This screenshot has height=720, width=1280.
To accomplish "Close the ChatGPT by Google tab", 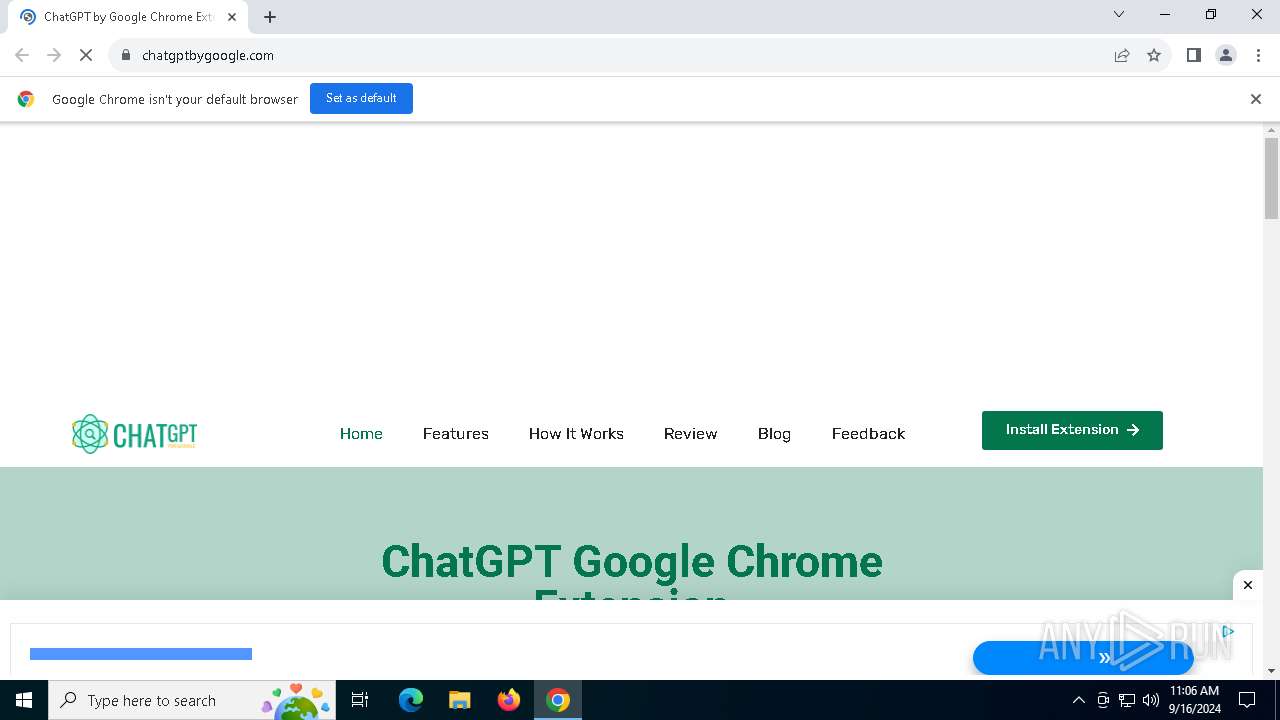I will (232, 17).
